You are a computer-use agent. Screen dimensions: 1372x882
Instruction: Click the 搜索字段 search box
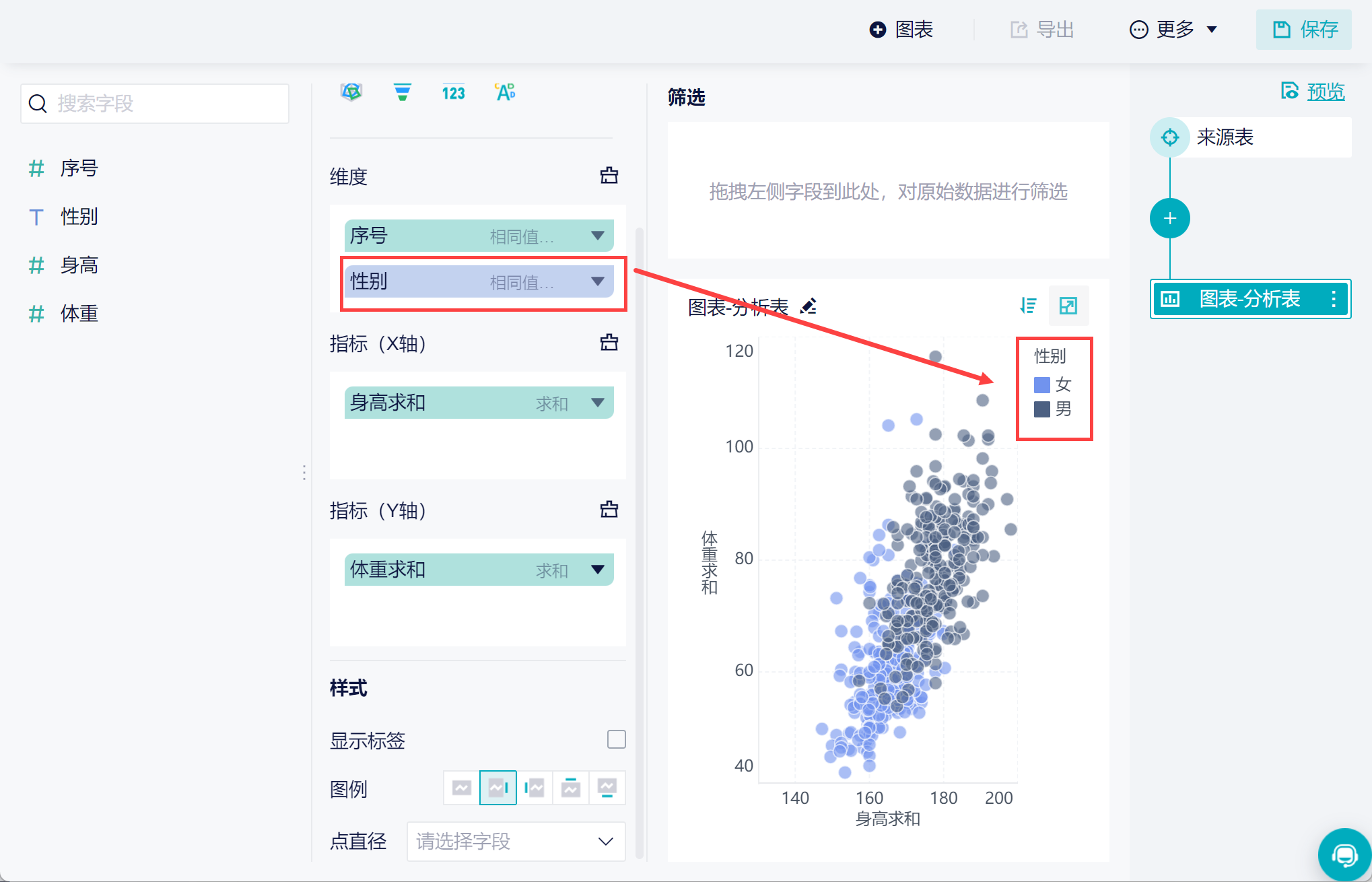point(155,104)
